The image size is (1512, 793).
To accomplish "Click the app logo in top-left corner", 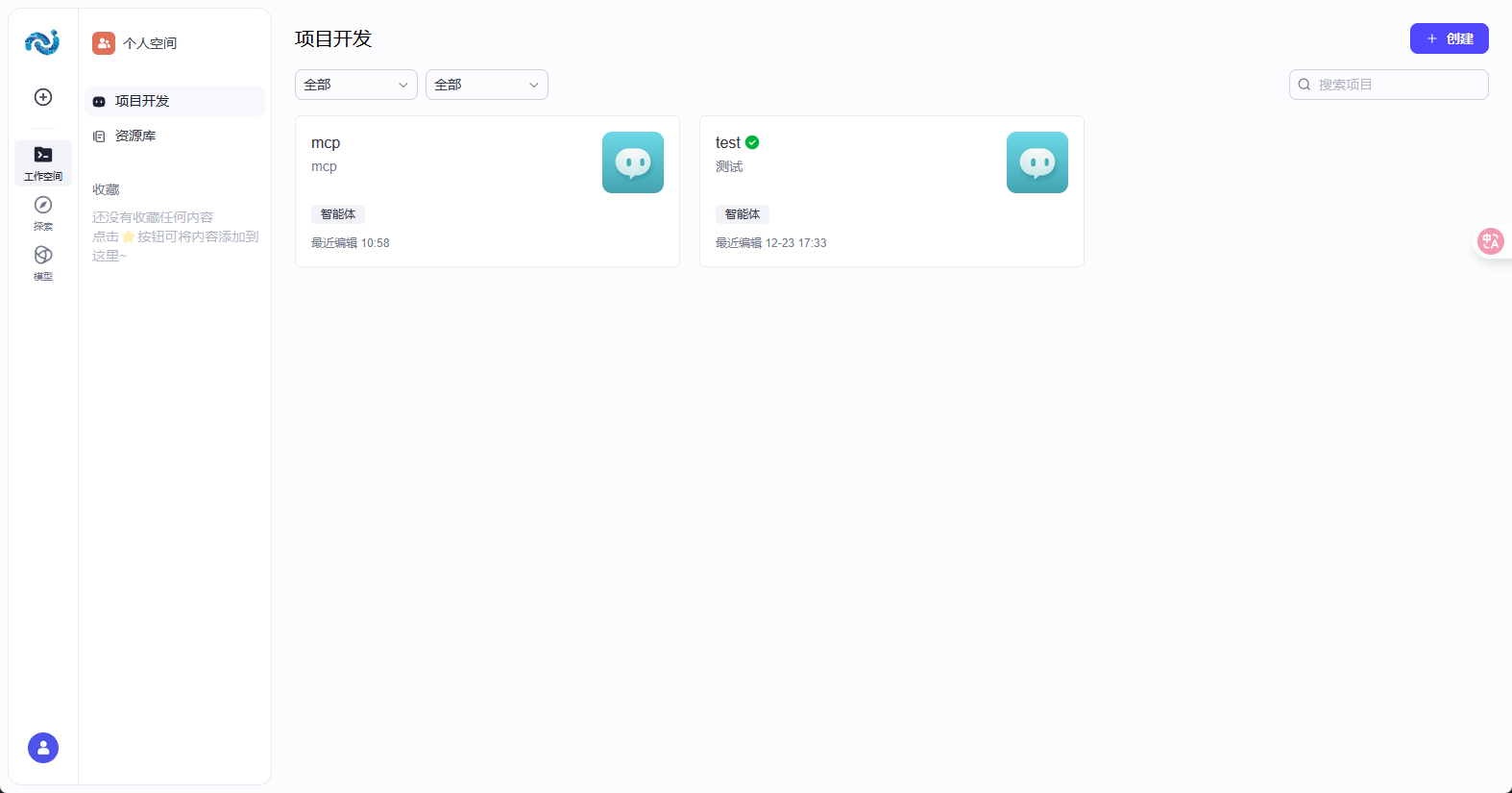I will [x=42, y=42].
